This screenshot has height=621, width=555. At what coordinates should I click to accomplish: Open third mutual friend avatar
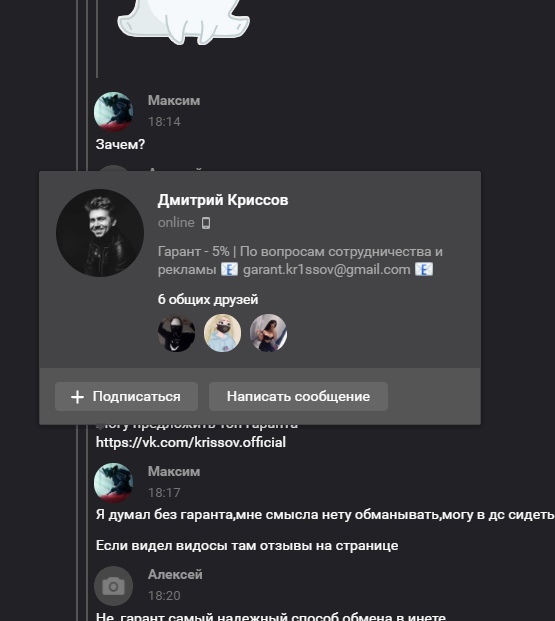[x=268, y=333]
